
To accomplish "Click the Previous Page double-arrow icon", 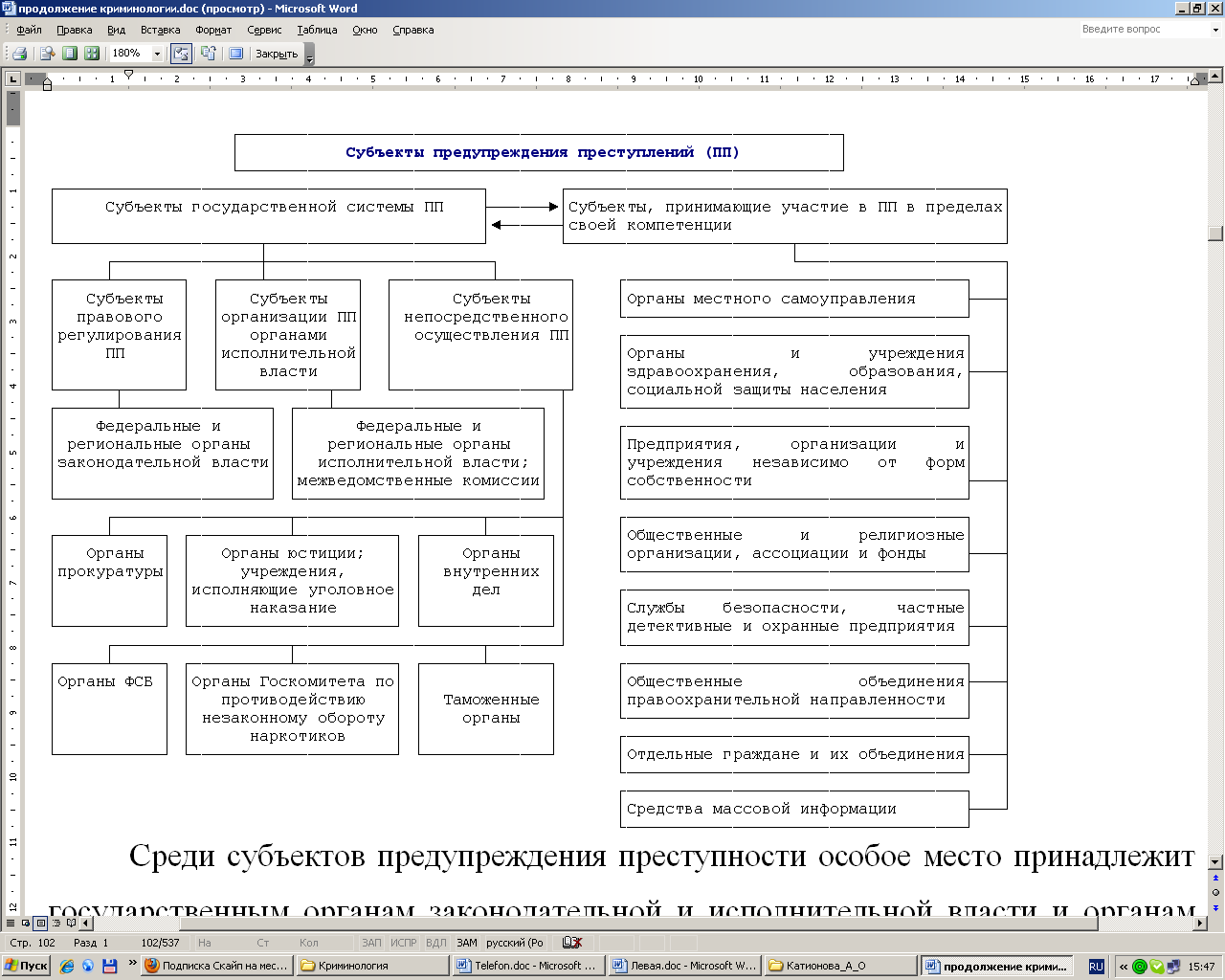I will point(1216,878).
